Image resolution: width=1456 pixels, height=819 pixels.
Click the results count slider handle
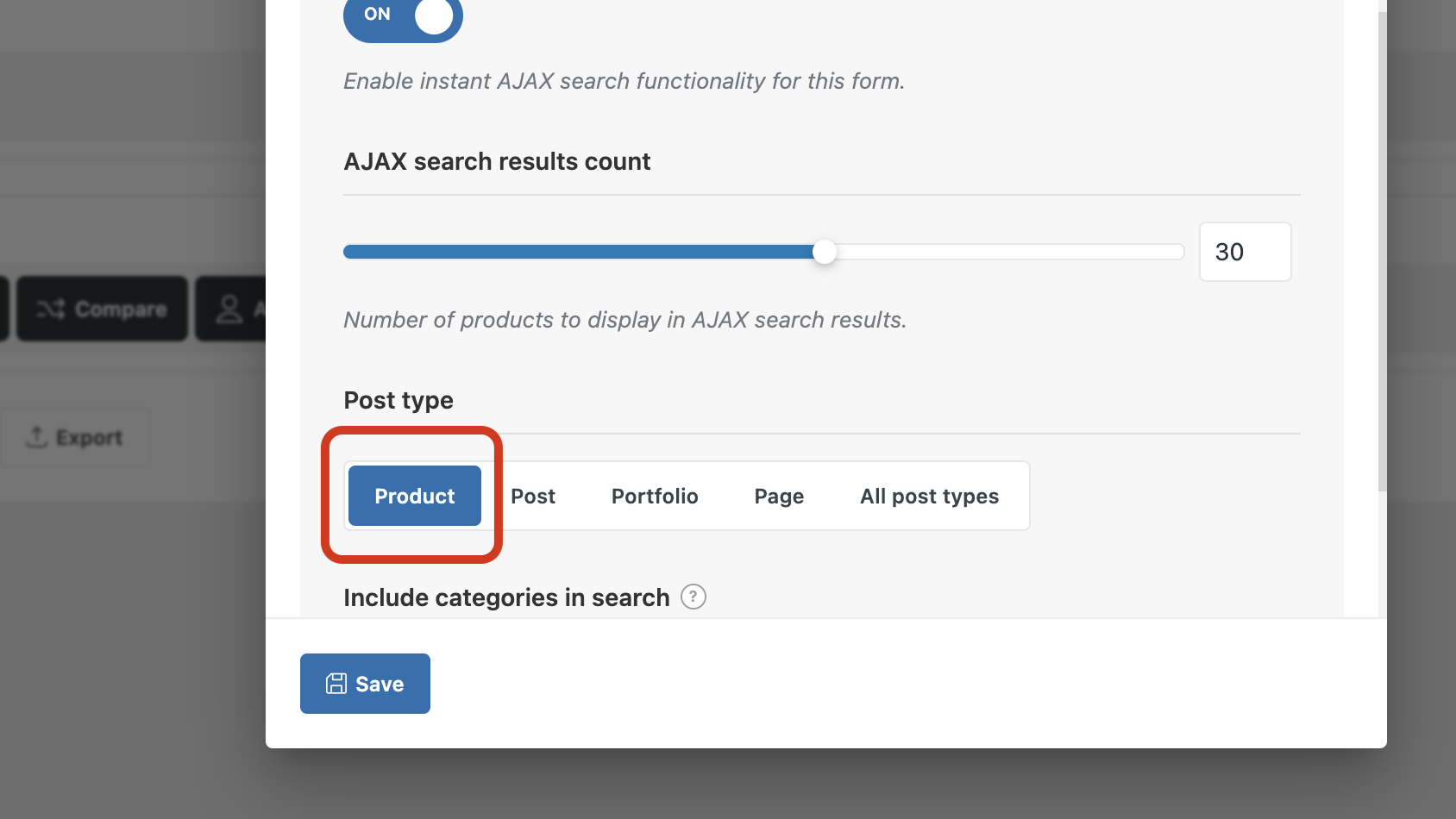pyautogui.click(x=825, y=252)
